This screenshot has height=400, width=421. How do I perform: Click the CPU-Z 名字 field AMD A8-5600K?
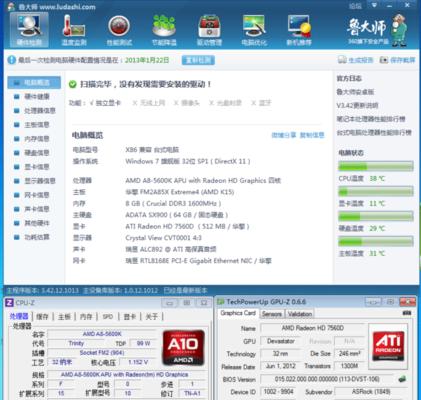pyautogui.click(x=102, y=334)
